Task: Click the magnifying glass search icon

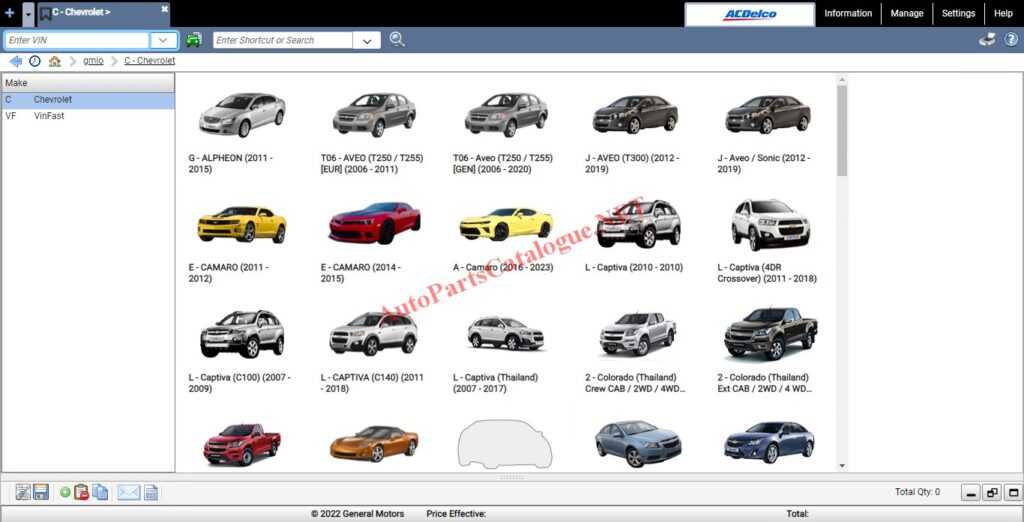Action: pyautogui.click(x=397, y=39)
